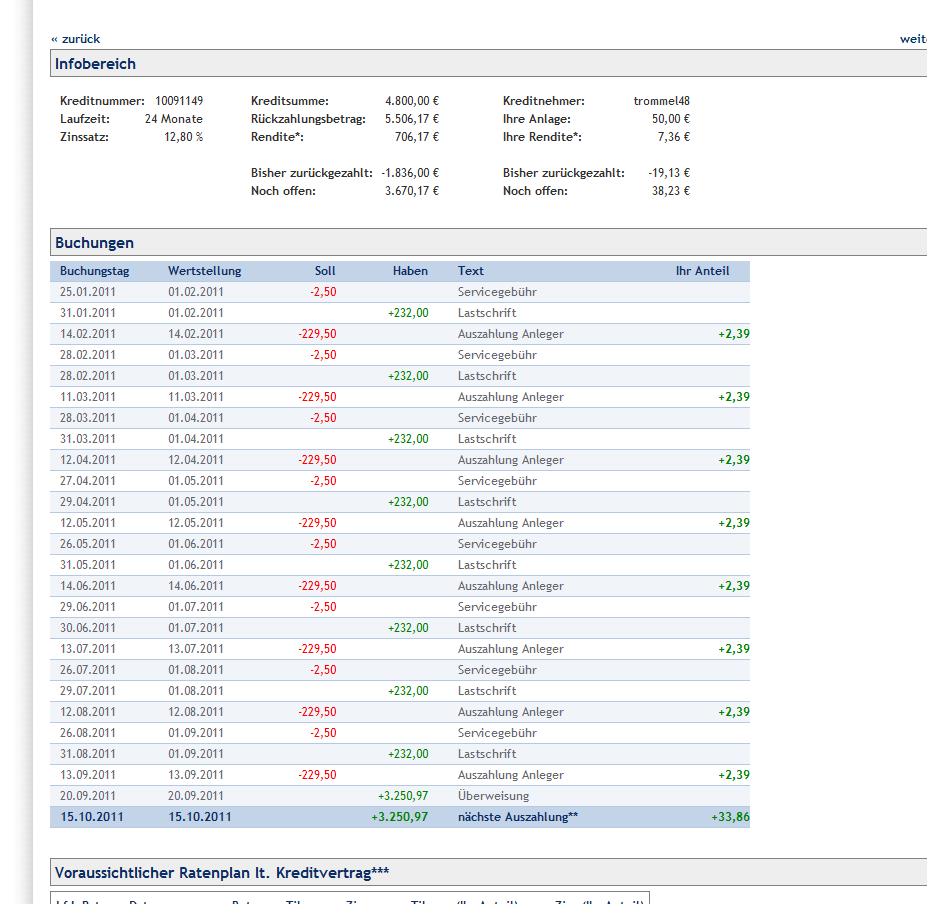Screen dimensions: 927x904
Task: Select the Wertstellung column header
Action: [x=205, y=271]
